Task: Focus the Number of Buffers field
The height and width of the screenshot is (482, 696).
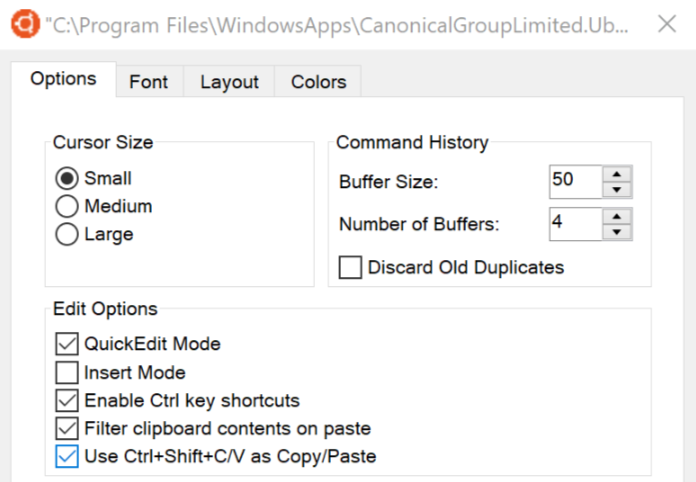Action: (576, 224)
